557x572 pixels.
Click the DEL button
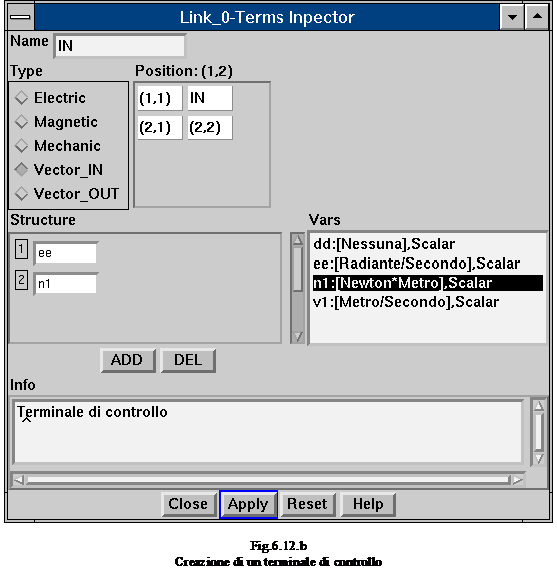[x=188, y=360]
